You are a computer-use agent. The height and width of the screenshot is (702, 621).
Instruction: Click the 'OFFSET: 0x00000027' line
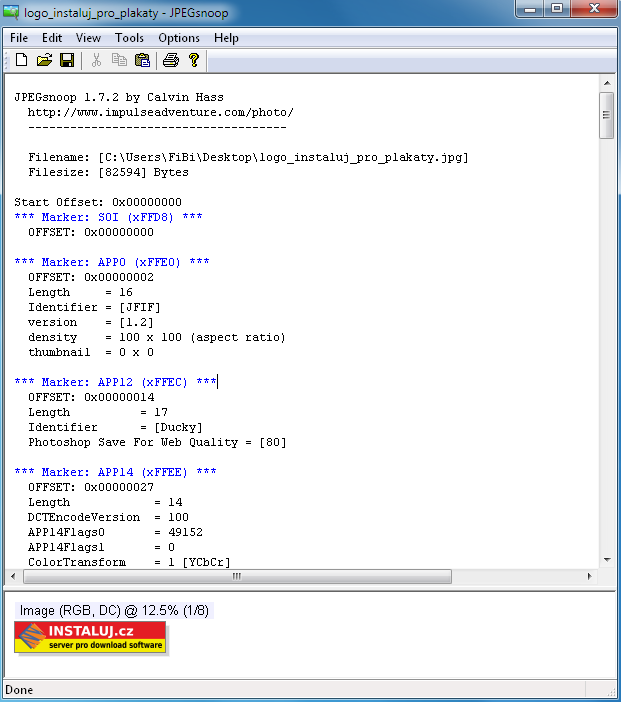coord(91,488)
